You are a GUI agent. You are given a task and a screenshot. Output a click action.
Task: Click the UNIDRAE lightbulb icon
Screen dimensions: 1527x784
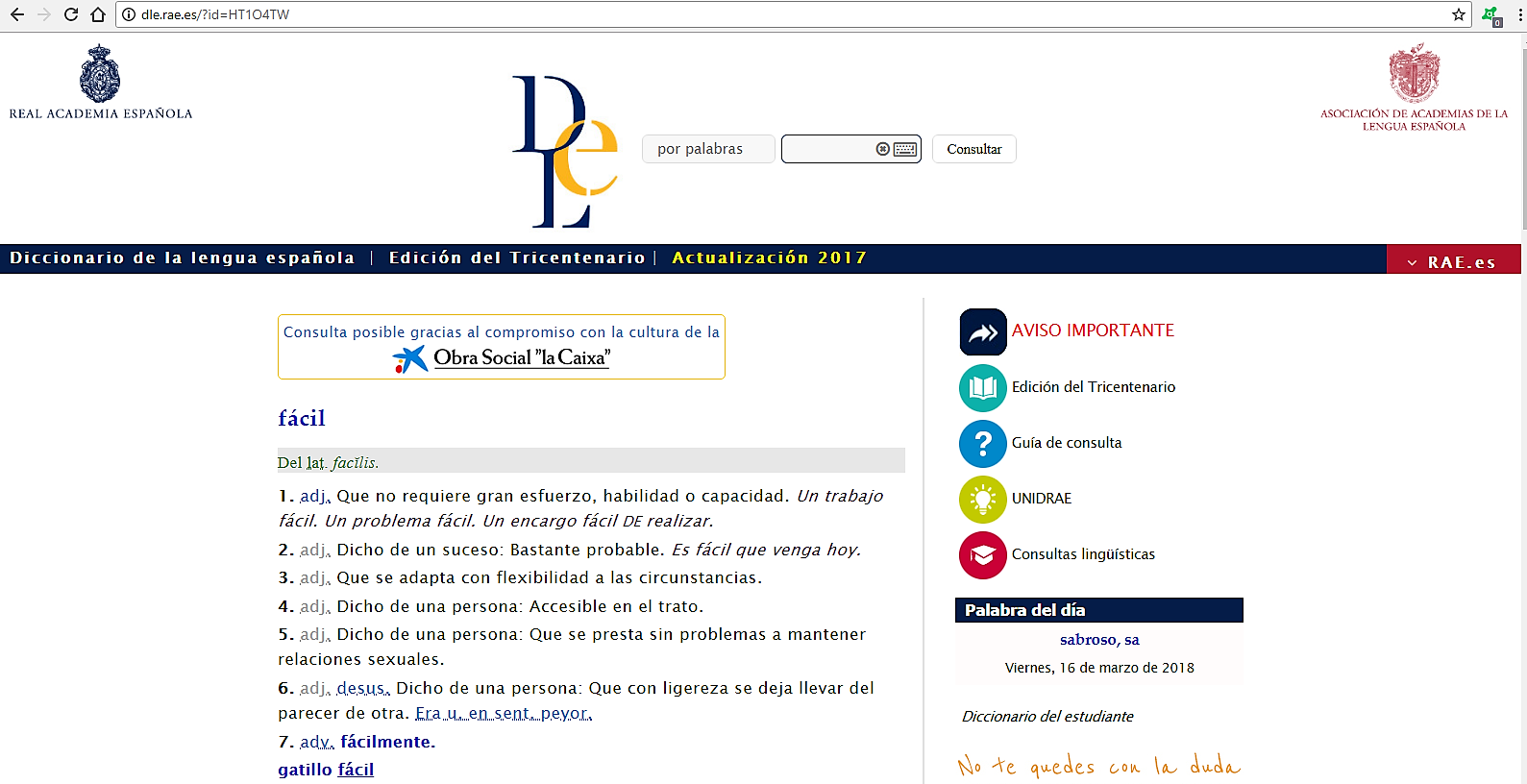click(x=983, y=500)
